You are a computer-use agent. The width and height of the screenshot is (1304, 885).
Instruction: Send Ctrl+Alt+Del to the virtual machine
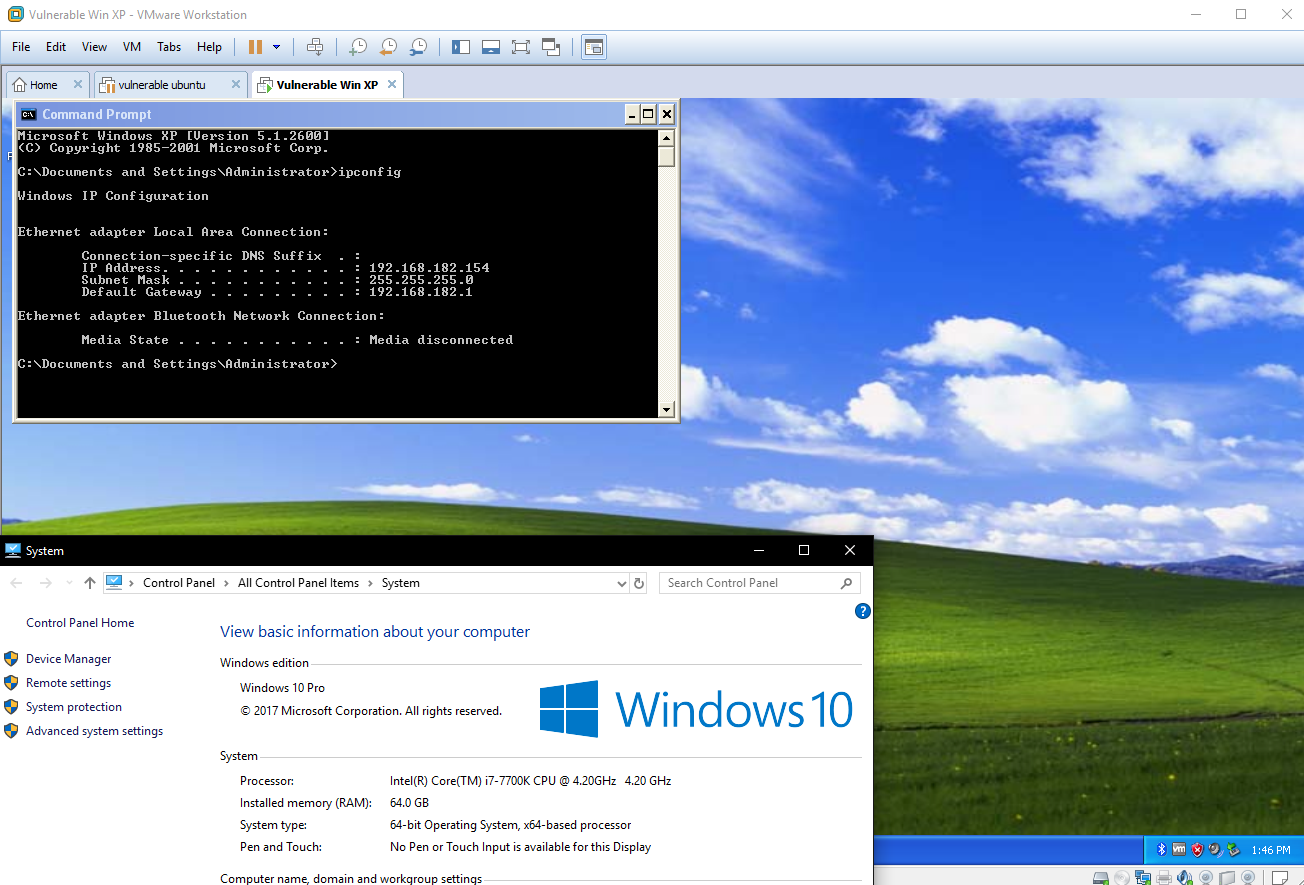coord(315,47)
